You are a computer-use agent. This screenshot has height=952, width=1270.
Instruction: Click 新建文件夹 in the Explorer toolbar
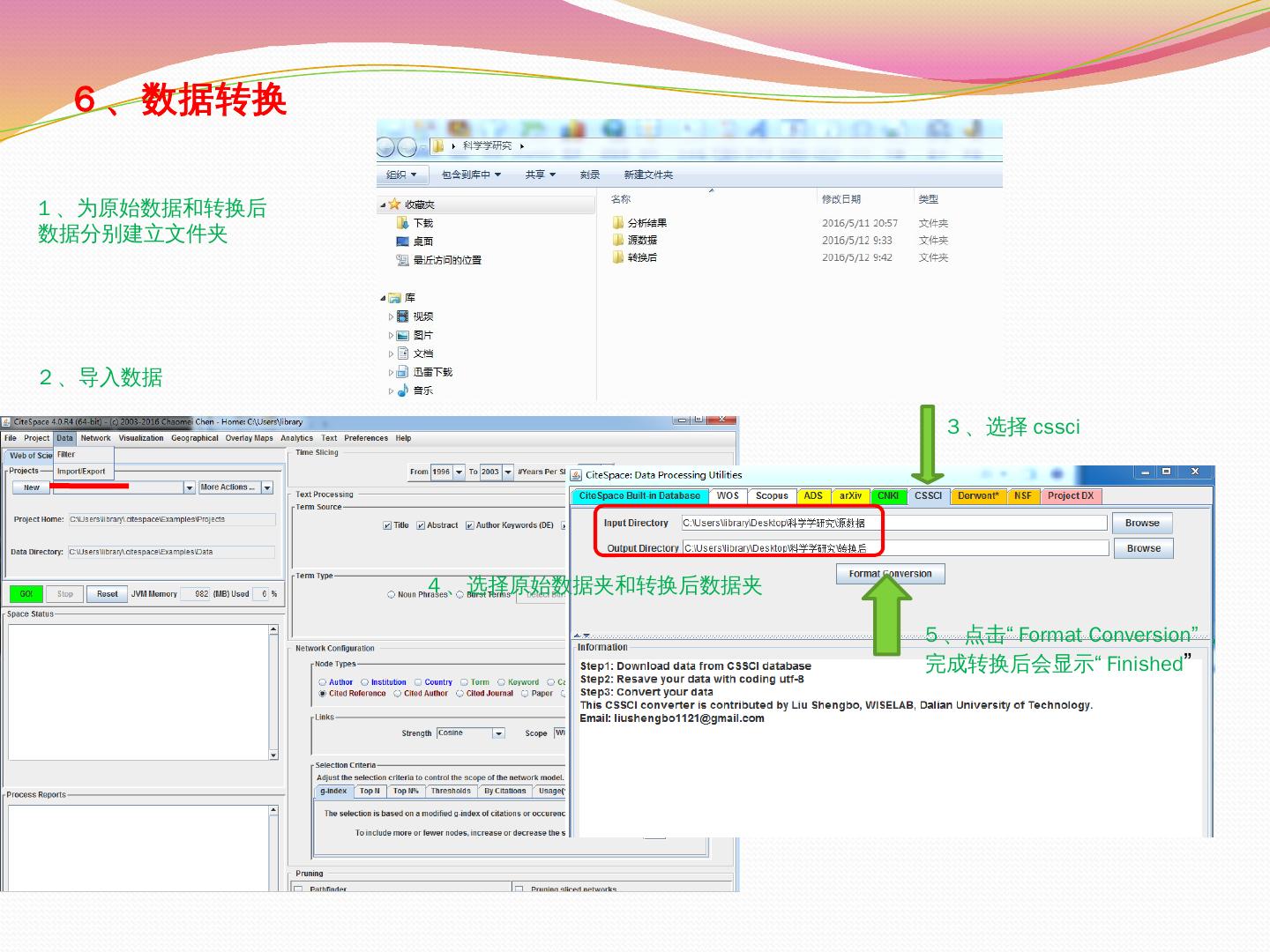[x=648, y=175]
